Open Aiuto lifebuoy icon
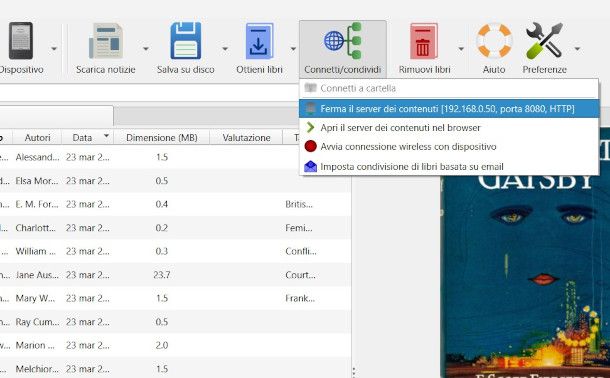 494,41
